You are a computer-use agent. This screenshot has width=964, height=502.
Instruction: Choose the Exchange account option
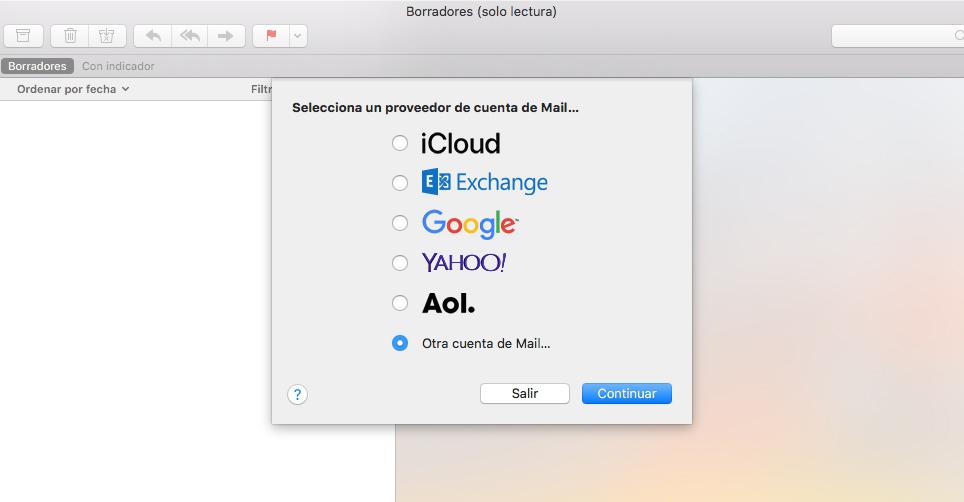pos(400,183)
